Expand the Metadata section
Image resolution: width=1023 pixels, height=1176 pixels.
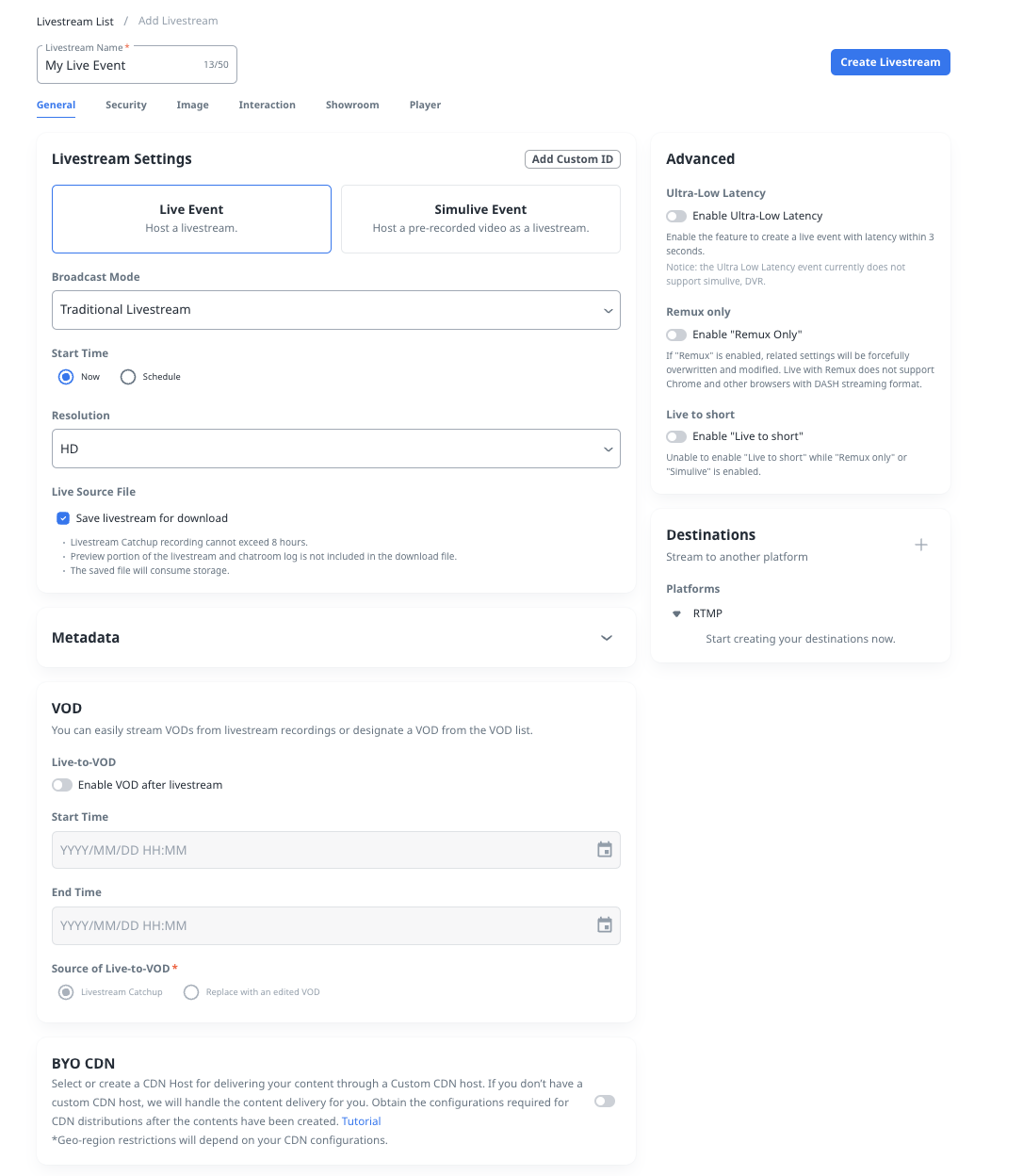(606, 638)
